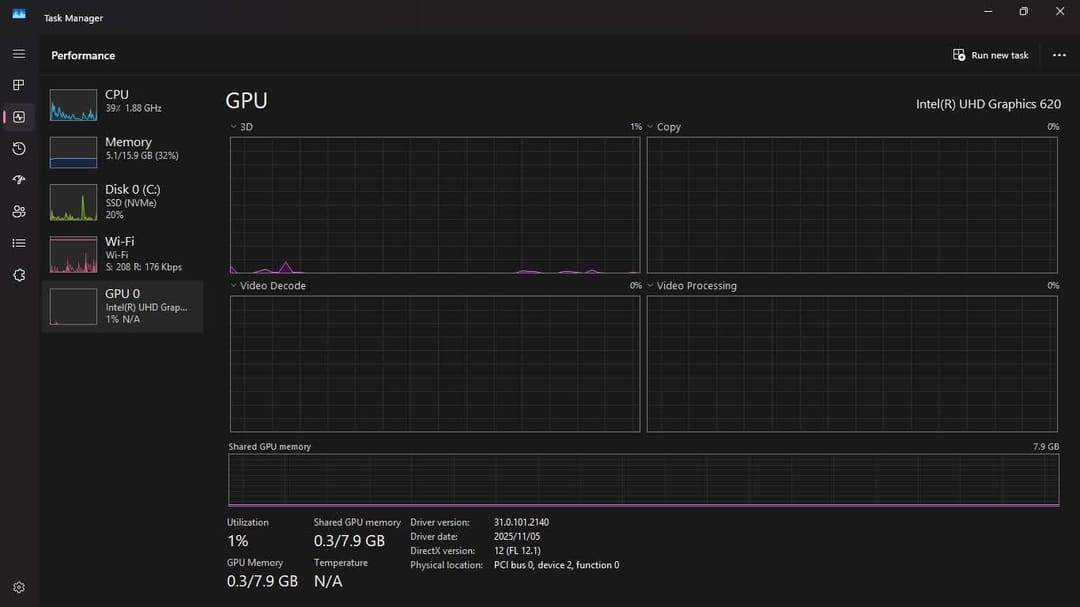Screen dimensions: 1080x607
Task: Click the Memory usage mini graph thumbnail
Action: tap(73, 152)
